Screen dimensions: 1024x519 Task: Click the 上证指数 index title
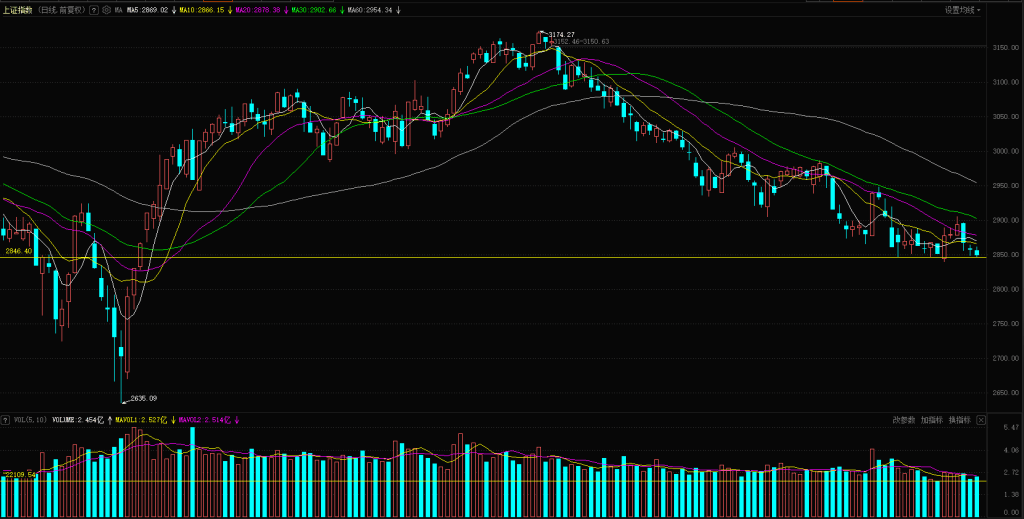(x=20, y=10)
